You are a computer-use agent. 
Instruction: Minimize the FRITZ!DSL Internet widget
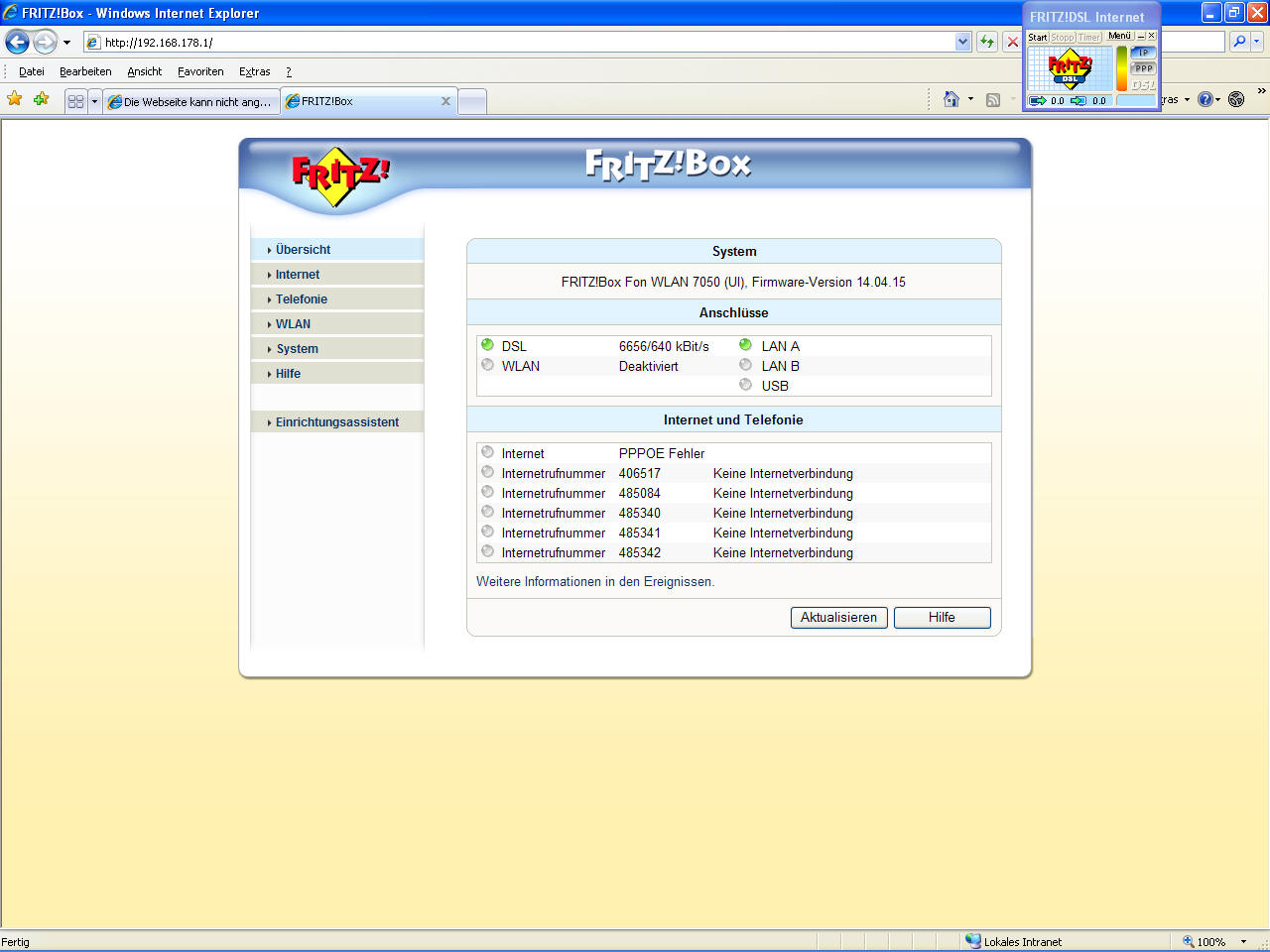point(1141,36)
